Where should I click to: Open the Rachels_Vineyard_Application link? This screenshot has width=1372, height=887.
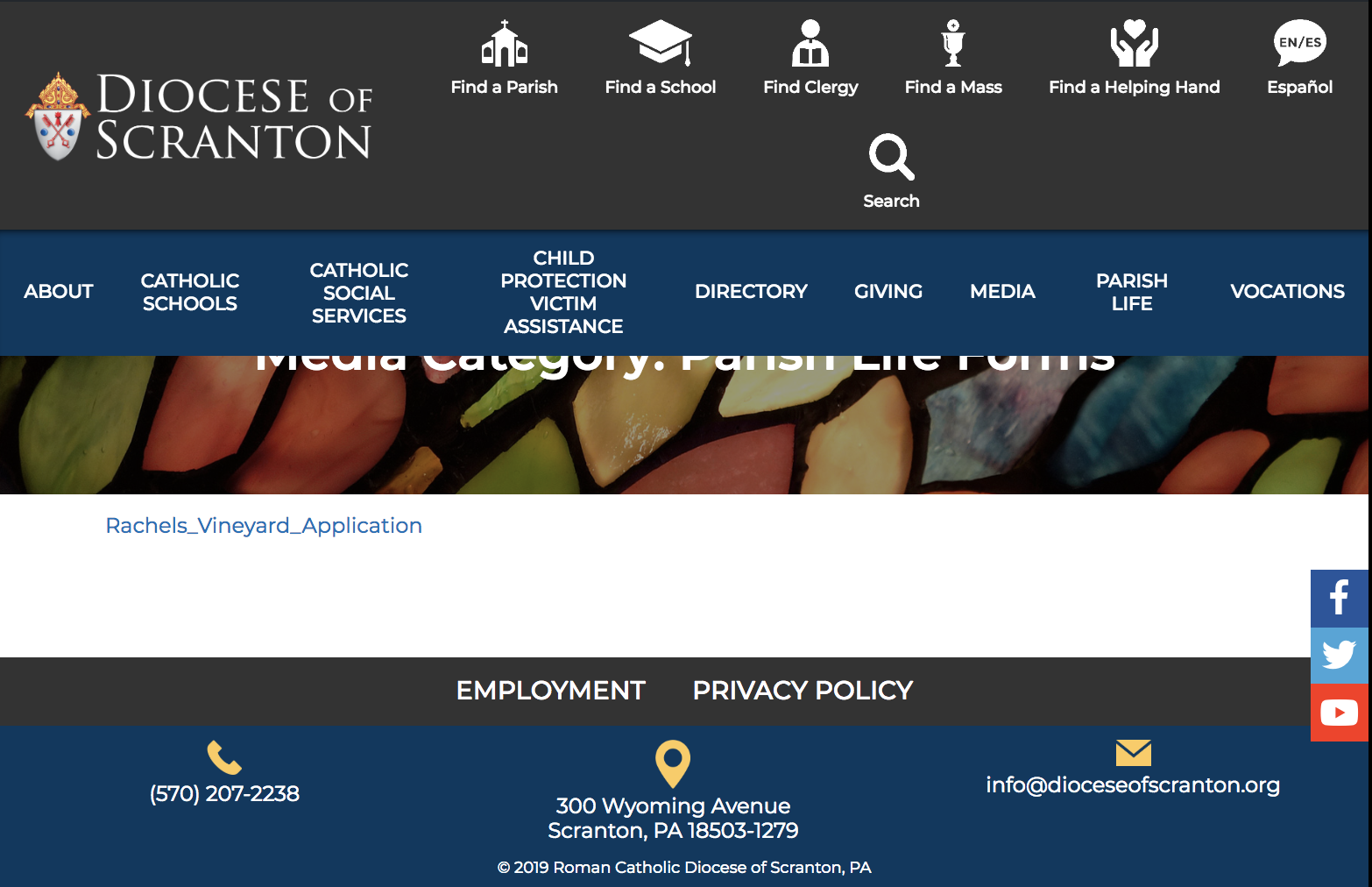(264, 525)
